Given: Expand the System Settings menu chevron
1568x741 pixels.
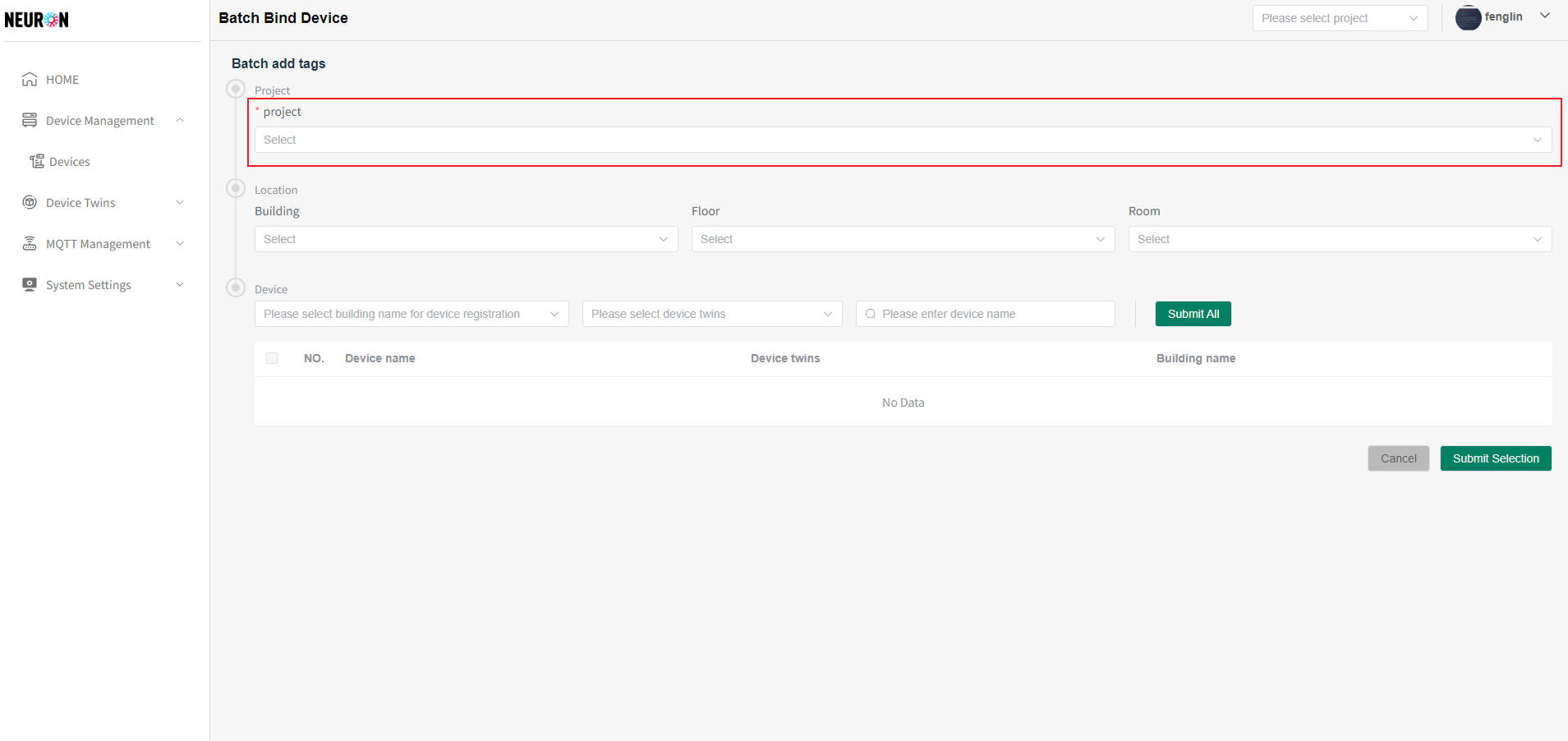Looking at the screenshot, I should pyautogui.click(x=180, y=284).
